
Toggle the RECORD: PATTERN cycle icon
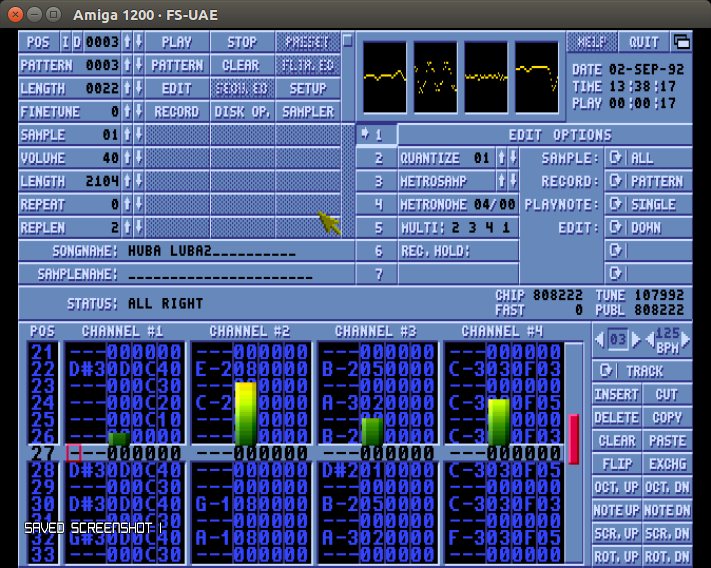click(616, 181)
